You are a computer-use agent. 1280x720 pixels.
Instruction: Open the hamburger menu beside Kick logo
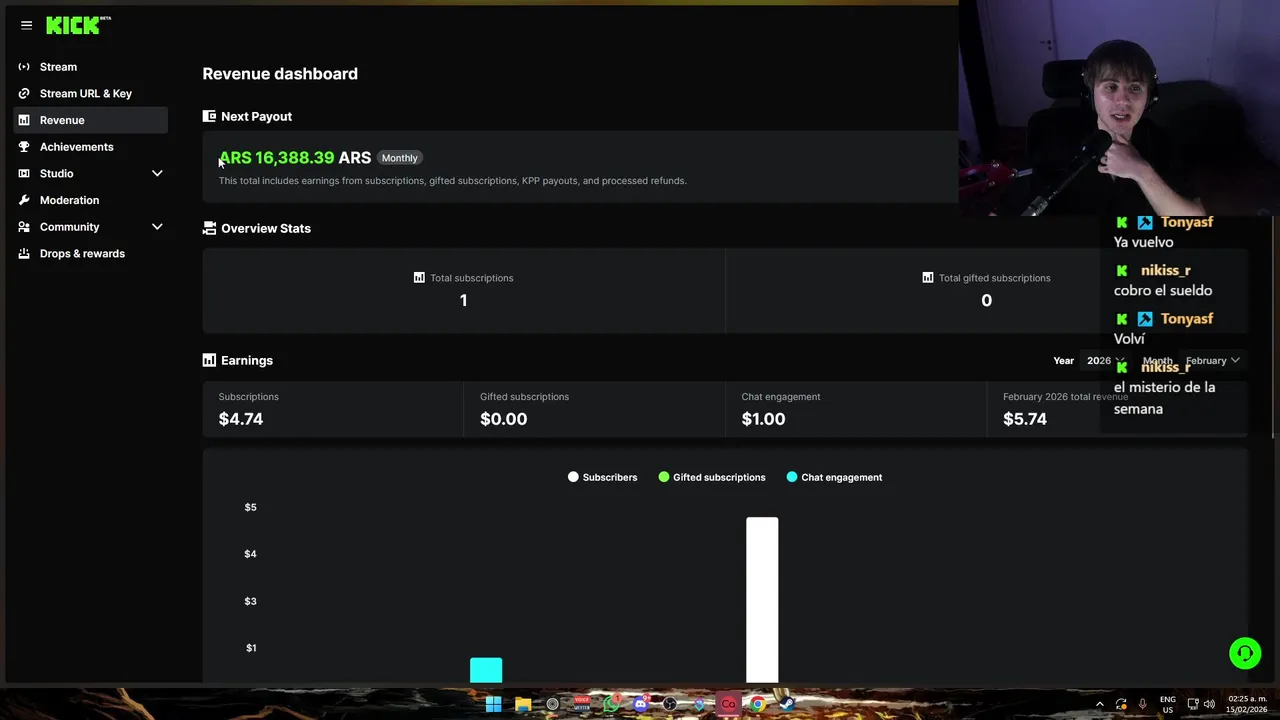point(26,25)
